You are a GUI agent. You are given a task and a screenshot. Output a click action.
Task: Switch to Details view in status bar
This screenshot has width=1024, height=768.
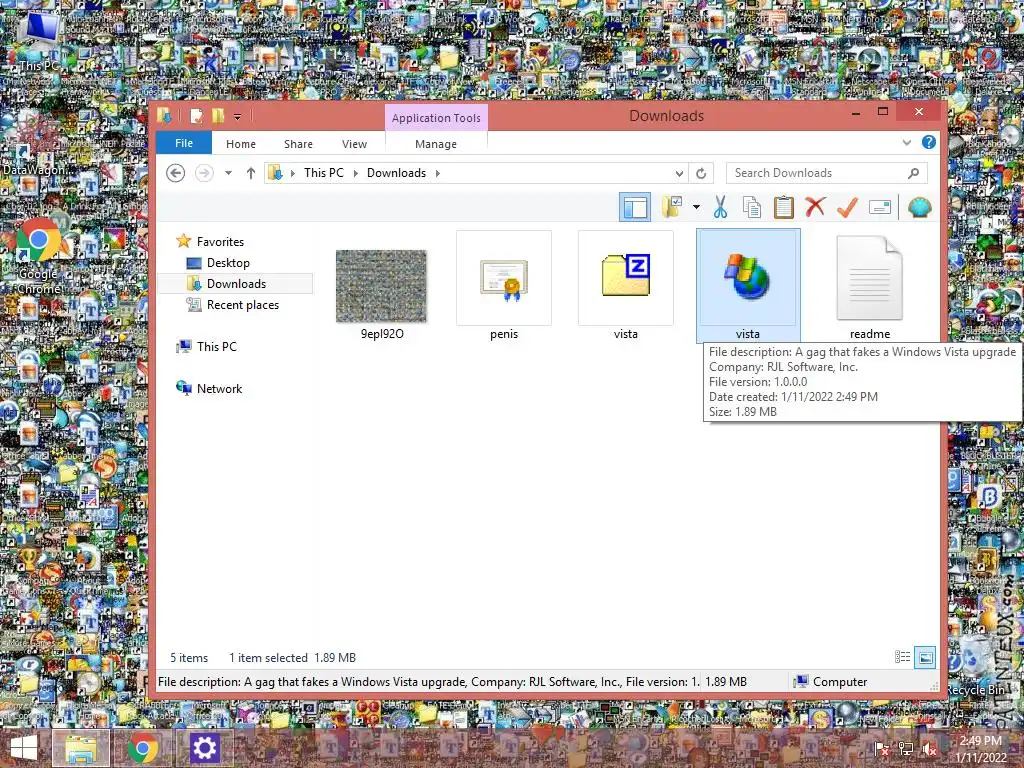pyautogui.click(x=902, y=657)
